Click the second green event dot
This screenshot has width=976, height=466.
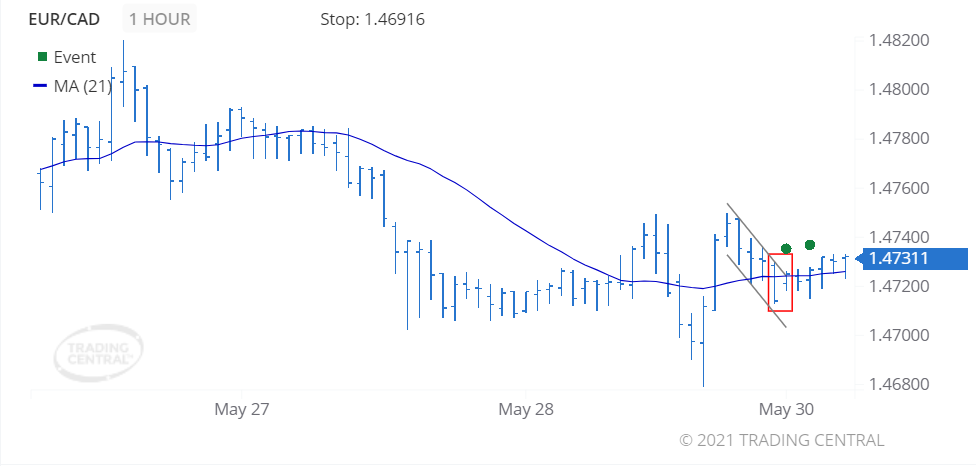click(809, 245)
